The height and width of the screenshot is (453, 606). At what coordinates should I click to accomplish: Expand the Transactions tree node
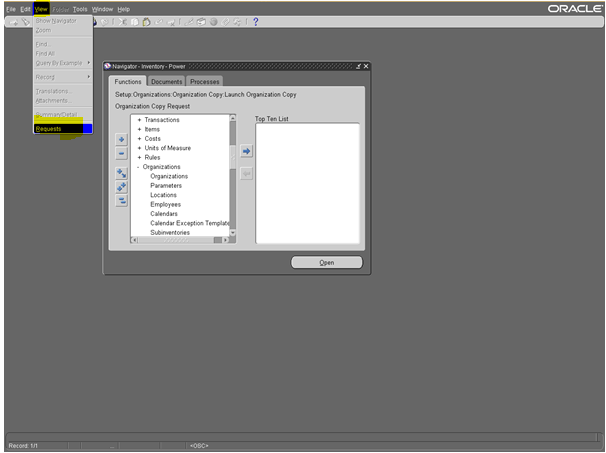(139, 120)
